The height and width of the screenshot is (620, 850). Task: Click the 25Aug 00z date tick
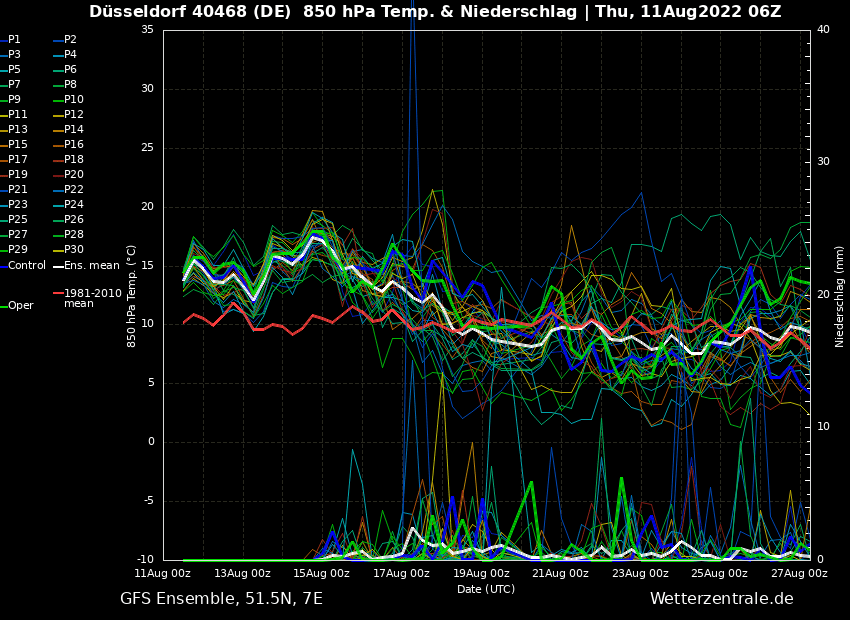click(x=719, y=574)
